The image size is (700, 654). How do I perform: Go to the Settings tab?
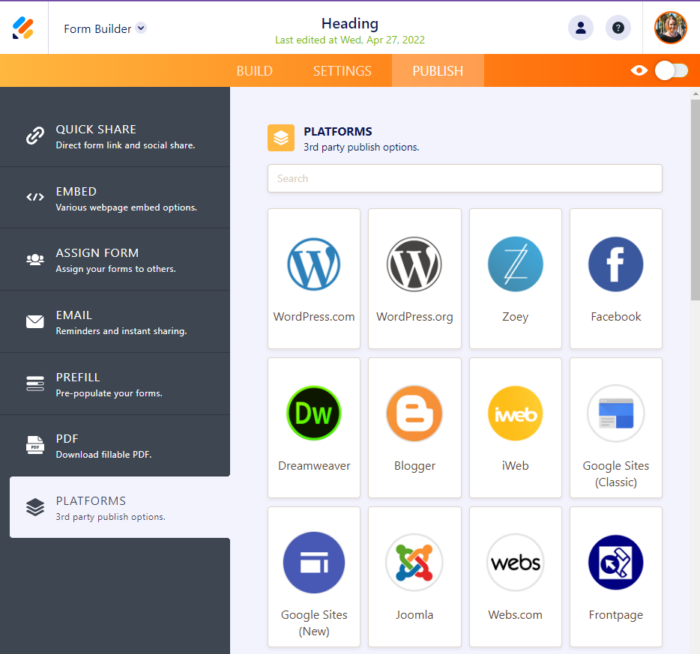342,71
